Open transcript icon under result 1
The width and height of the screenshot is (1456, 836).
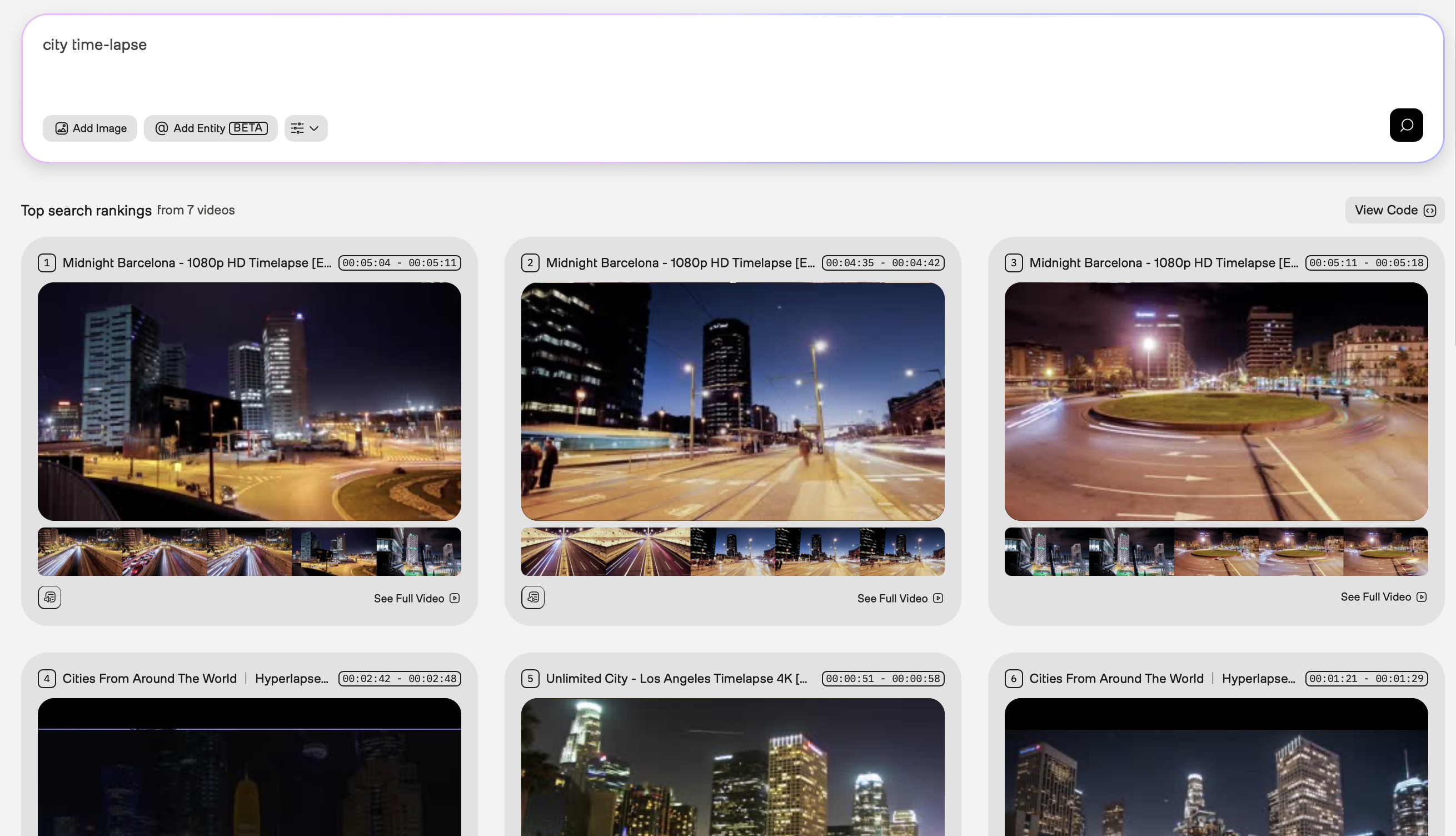pos(49,597)
